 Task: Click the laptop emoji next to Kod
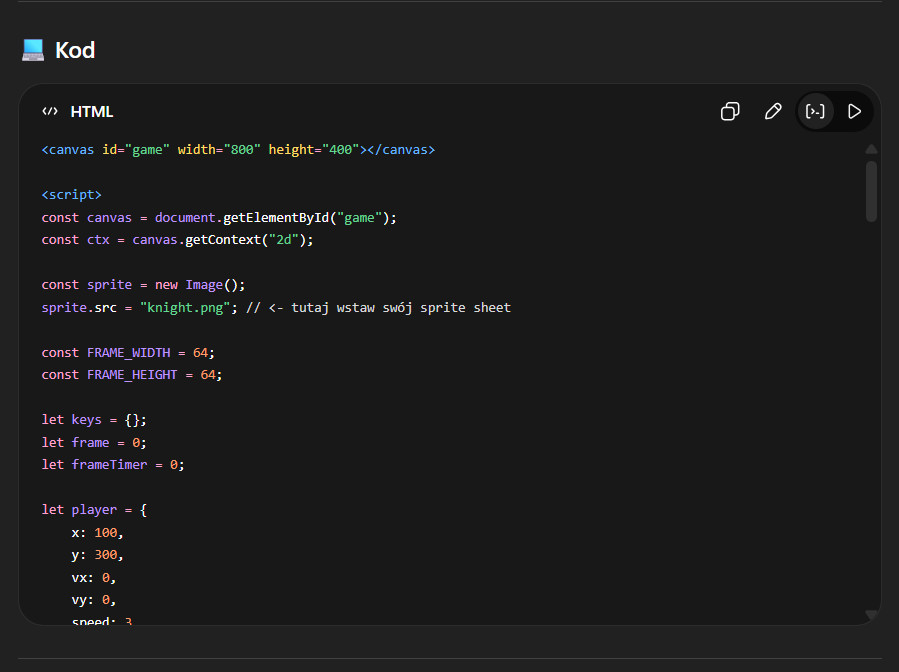[33, 50]
